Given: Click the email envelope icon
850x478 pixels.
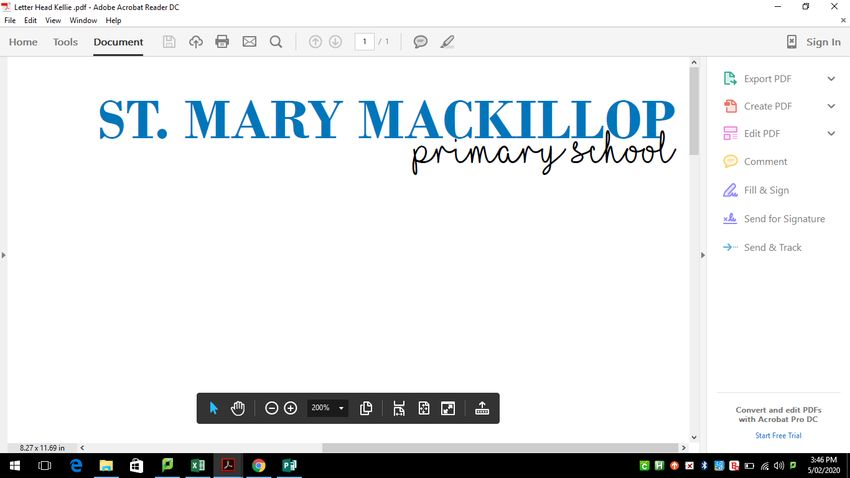Looking at the screenshot, I should [x=249, y=42].
